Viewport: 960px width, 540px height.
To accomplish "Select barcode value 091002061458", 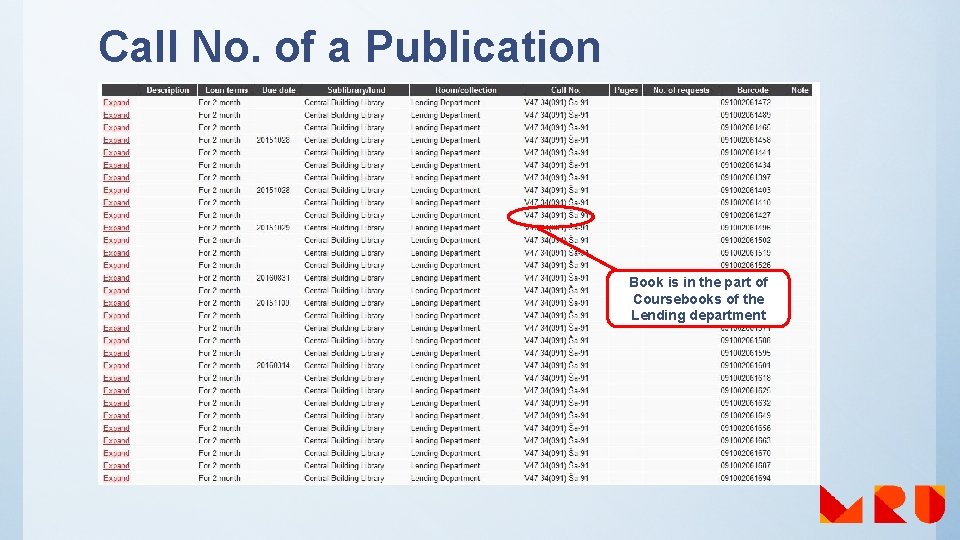I will point(745,140).
